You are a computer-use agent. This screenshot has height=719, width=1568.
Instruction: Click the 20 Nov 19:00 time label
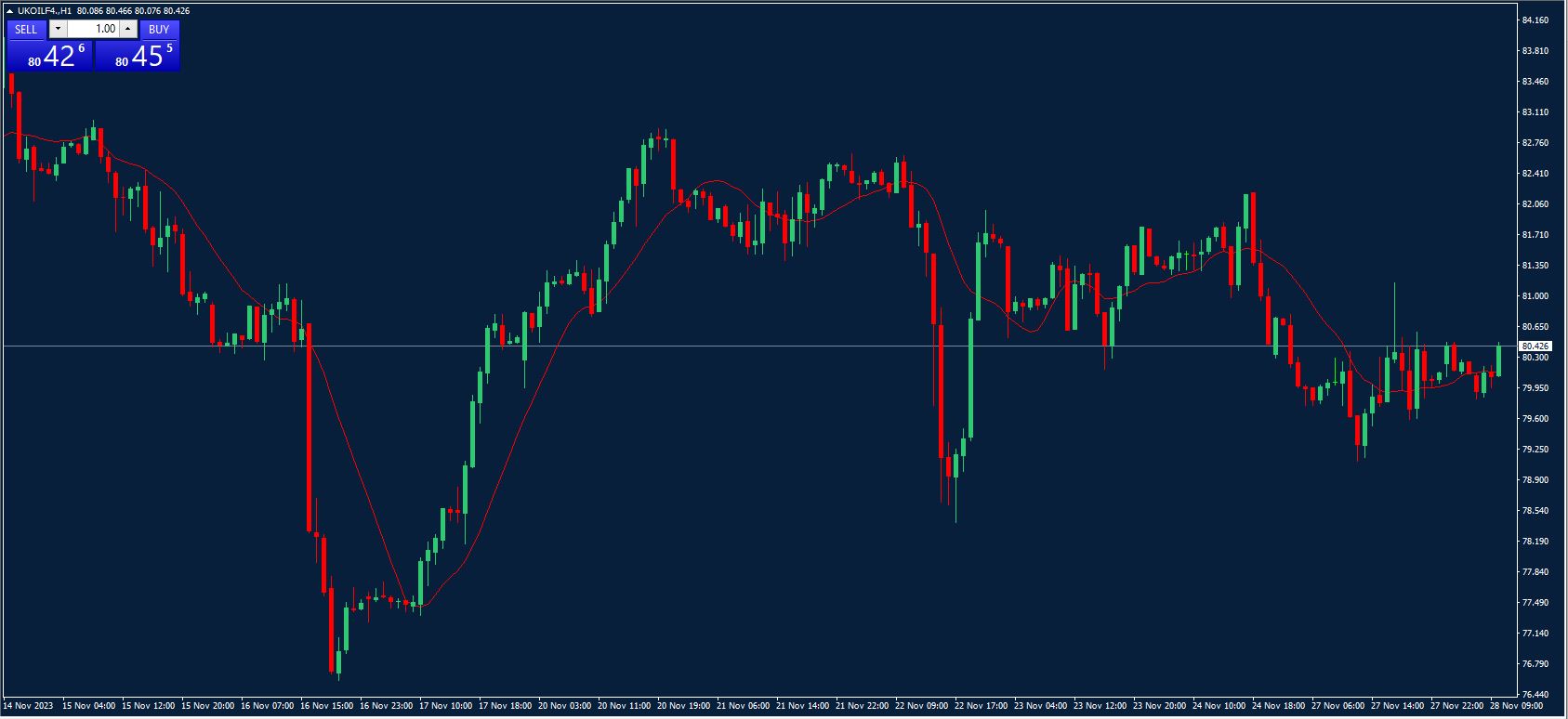click(x=684, y=706)
